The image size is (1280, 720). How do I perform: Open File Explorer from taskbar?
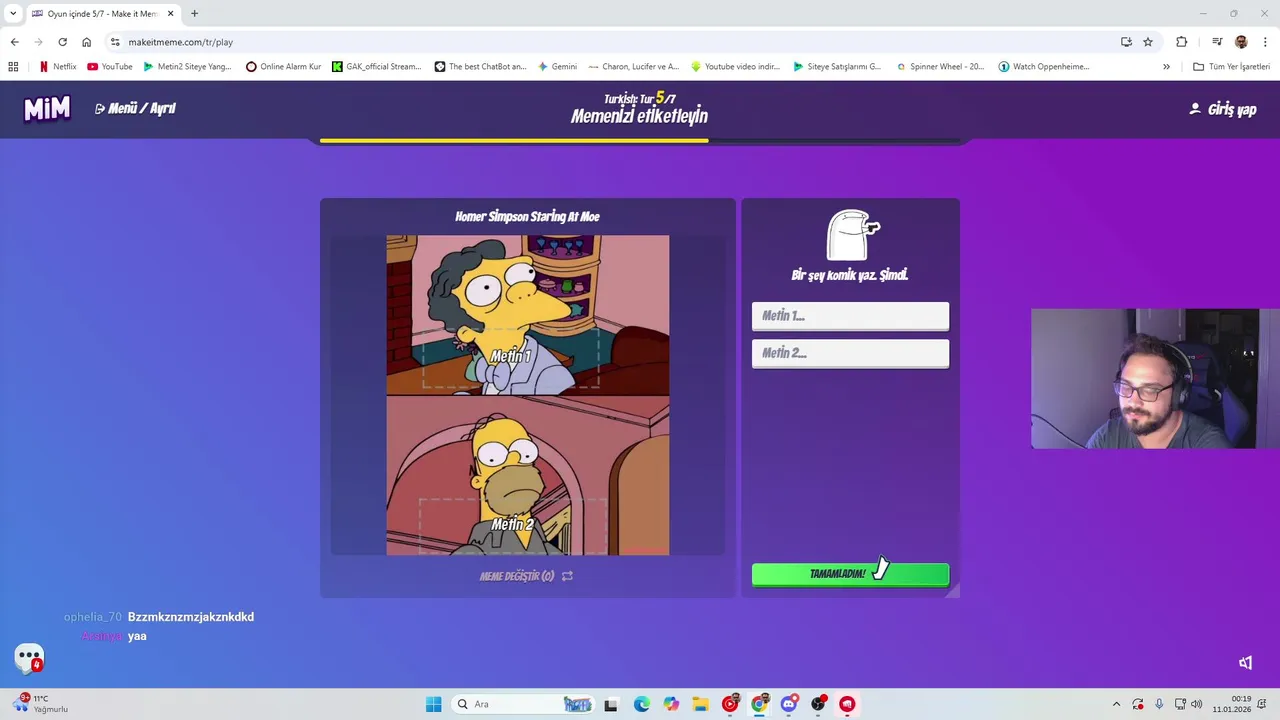pos(700,704)
